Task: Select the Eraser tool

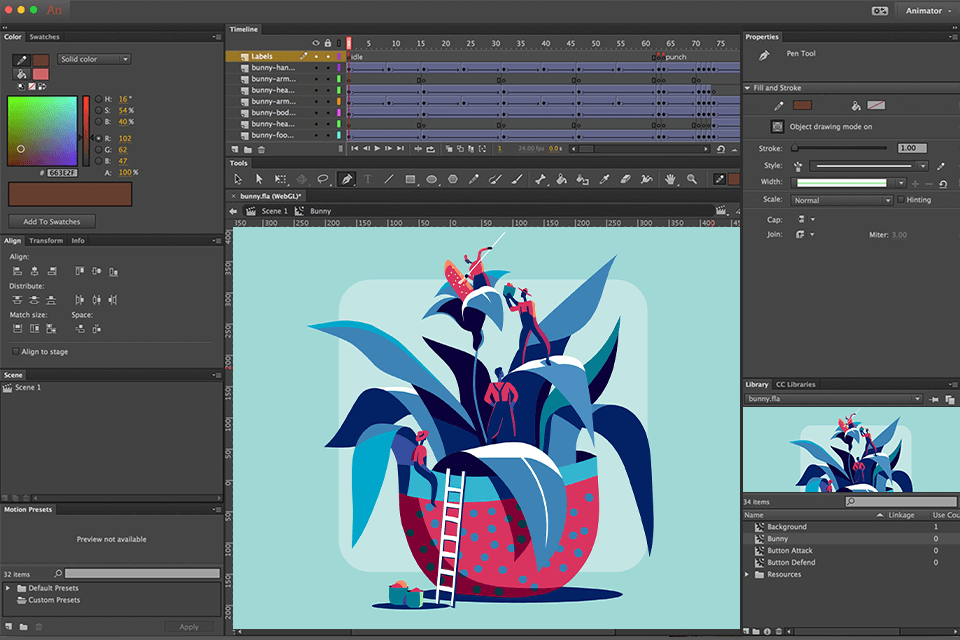Action: click(x=625, y=179)
